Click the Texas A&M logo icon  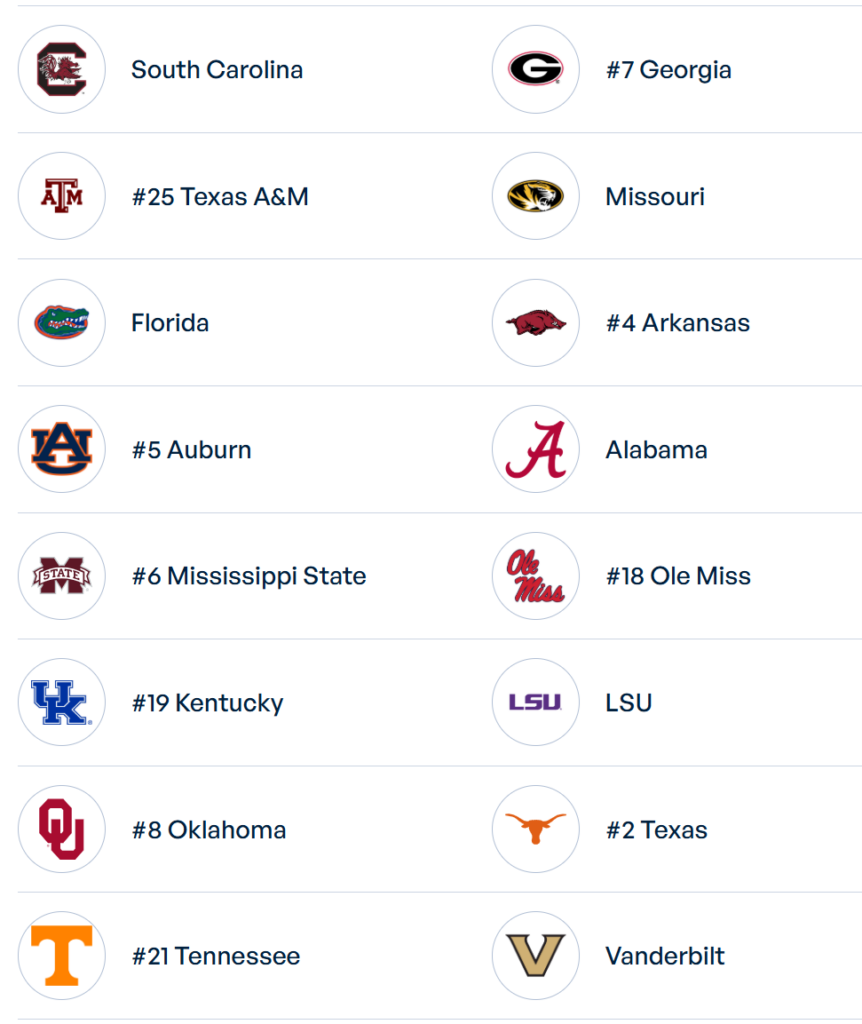[x=61, y=196]
